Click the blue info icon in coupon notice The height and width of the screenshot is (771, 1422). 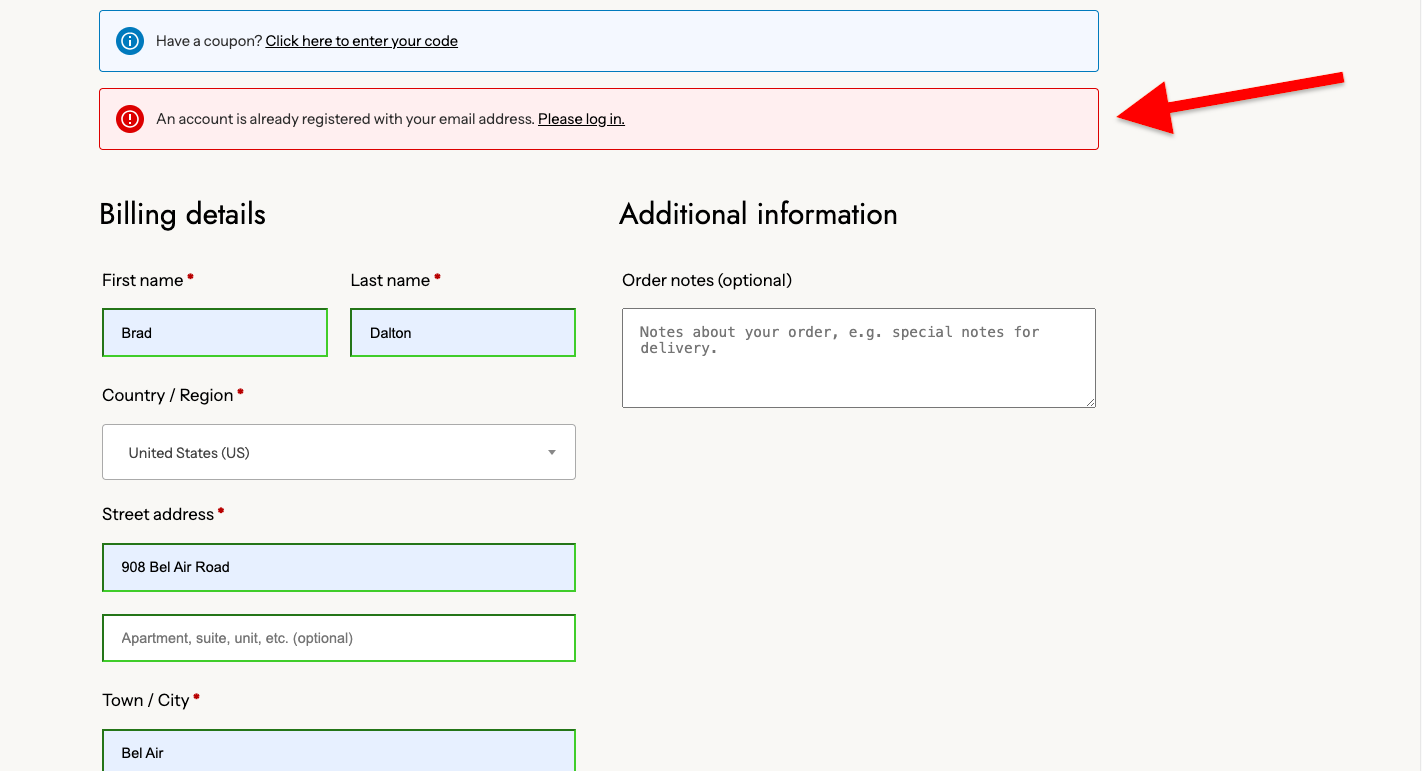[x=130, y=41]
